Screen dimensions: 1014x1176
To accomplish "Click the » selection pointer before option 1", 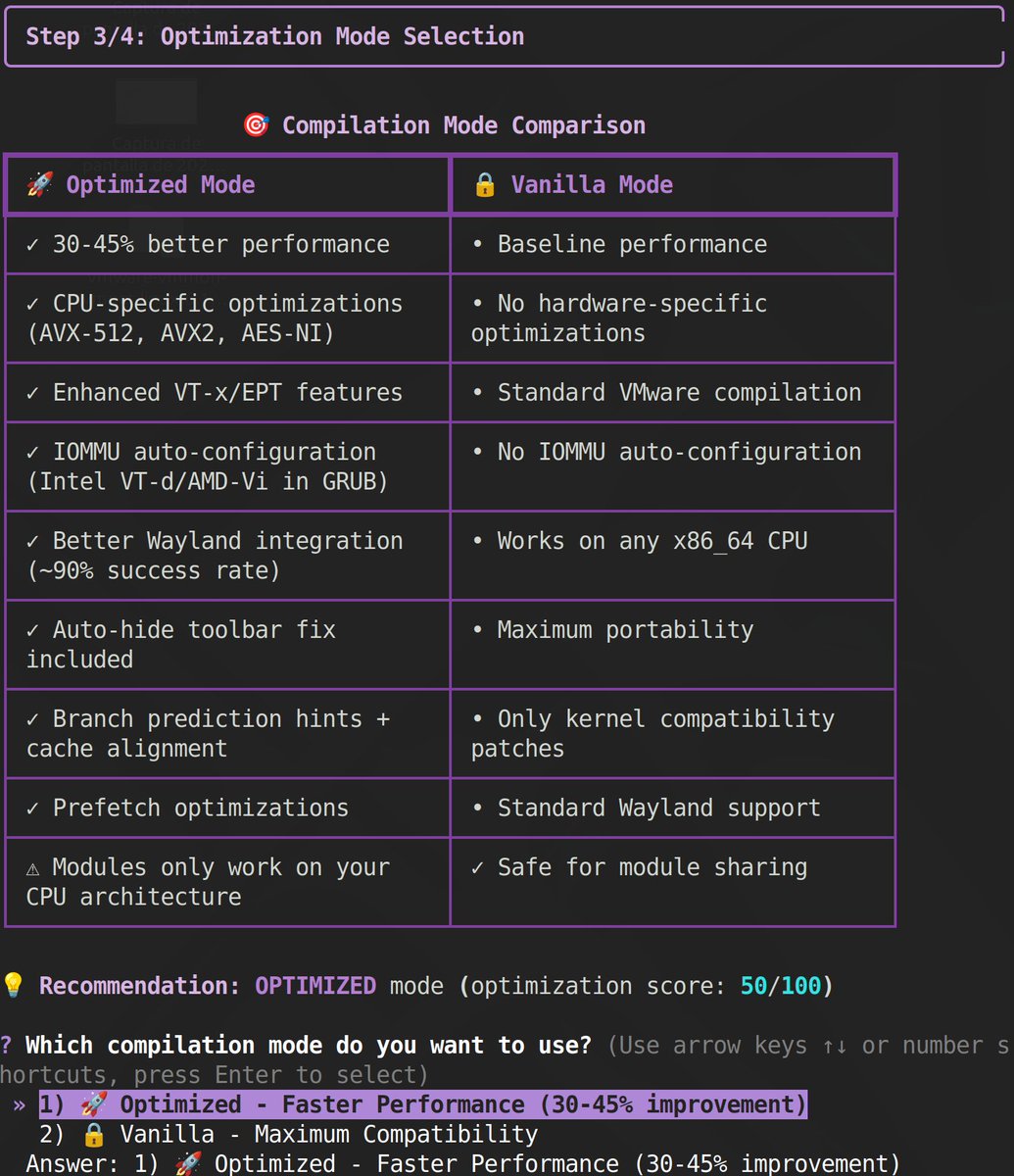I will pos(20,1105).
